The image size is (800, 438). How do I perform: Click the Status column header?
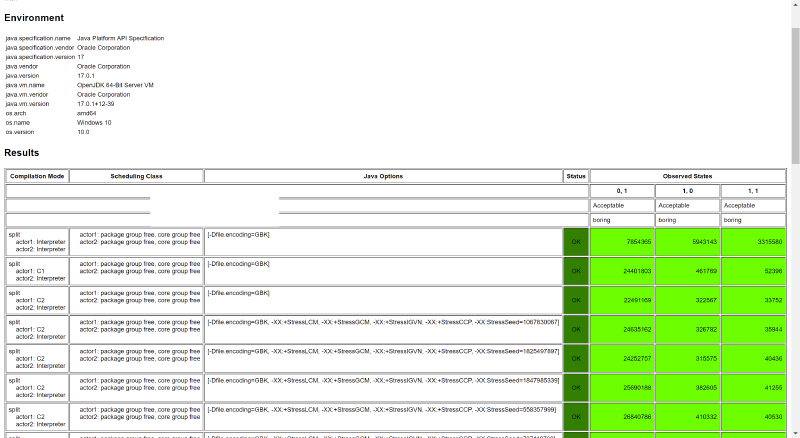click(576, 176)
